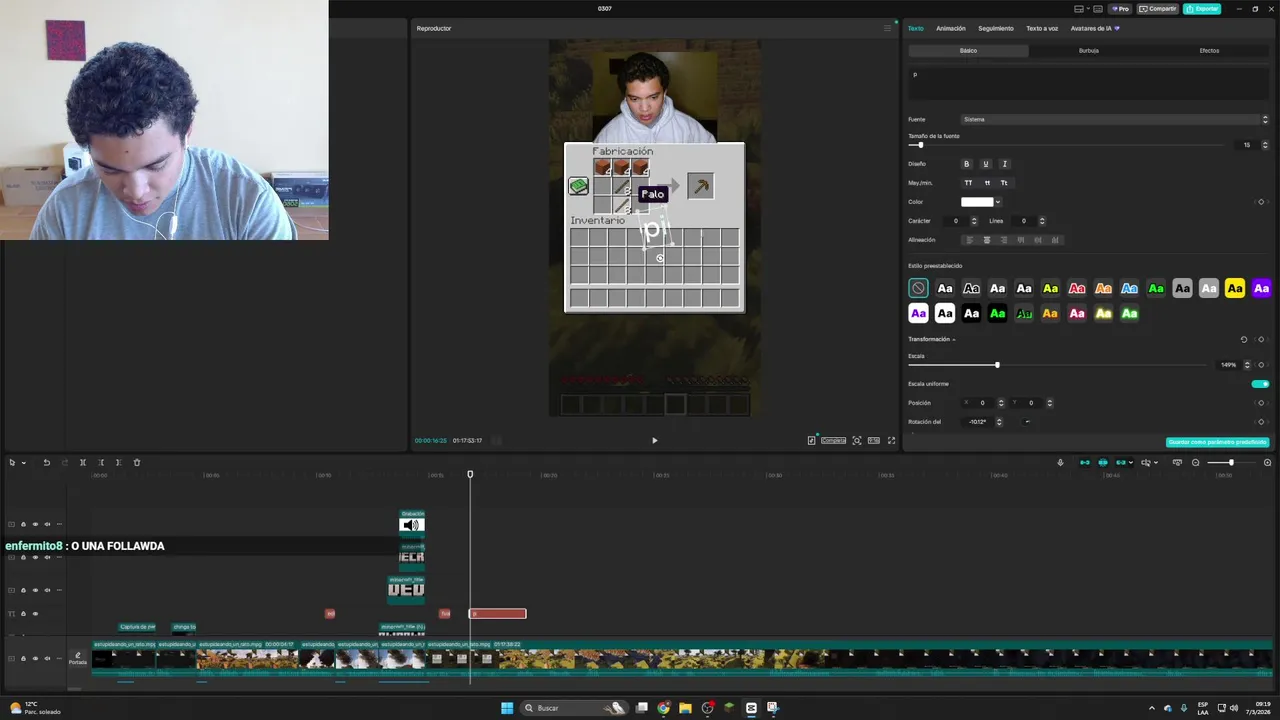Adjust Línea spacing stepper
Image resolution: width=1280 pixels, height=720 pixels.
tap(1042, 221)
